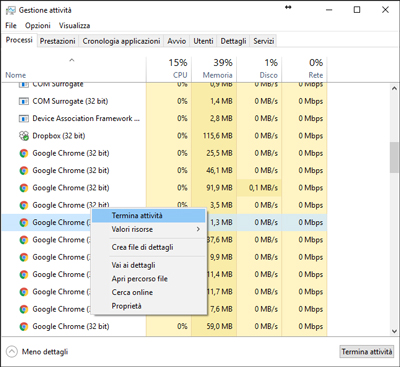This screenshot has height=367, width=400.
Task: Switch to the Utenti tab
Action: click(x=203, y=41)
